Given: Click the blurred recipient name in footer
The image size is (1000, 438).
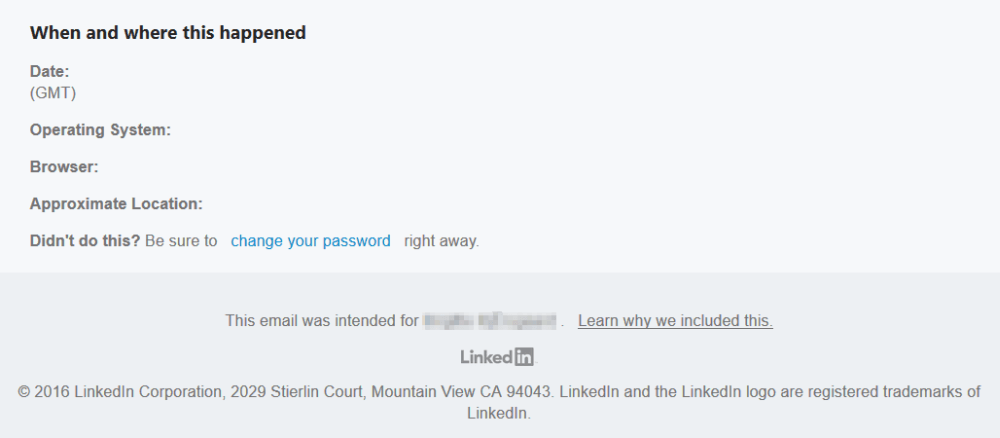Looking at the screenshot, I should pyautogui.click(x=490, y=321).
